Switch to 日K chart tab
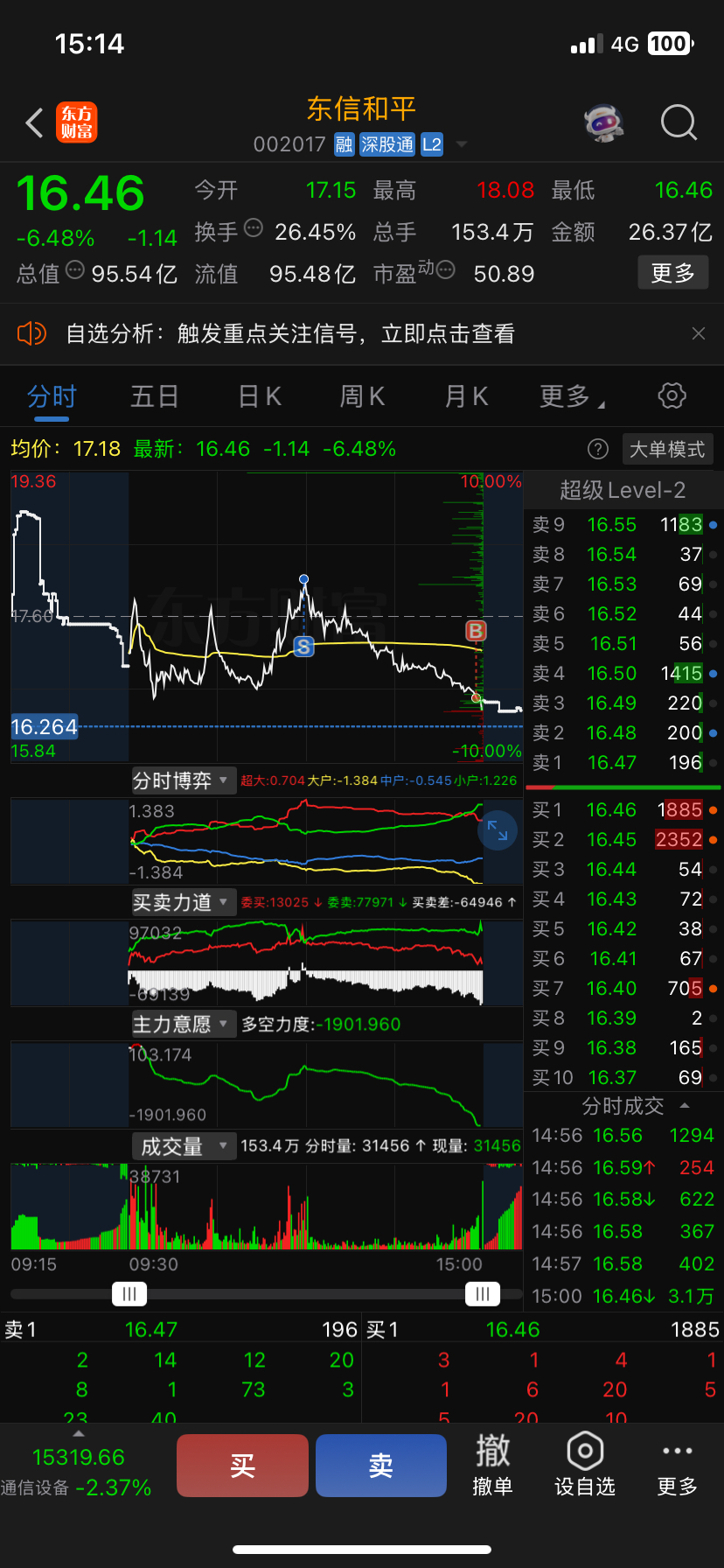The height and width of the screenshot is (1568, 724). point(260,396)
